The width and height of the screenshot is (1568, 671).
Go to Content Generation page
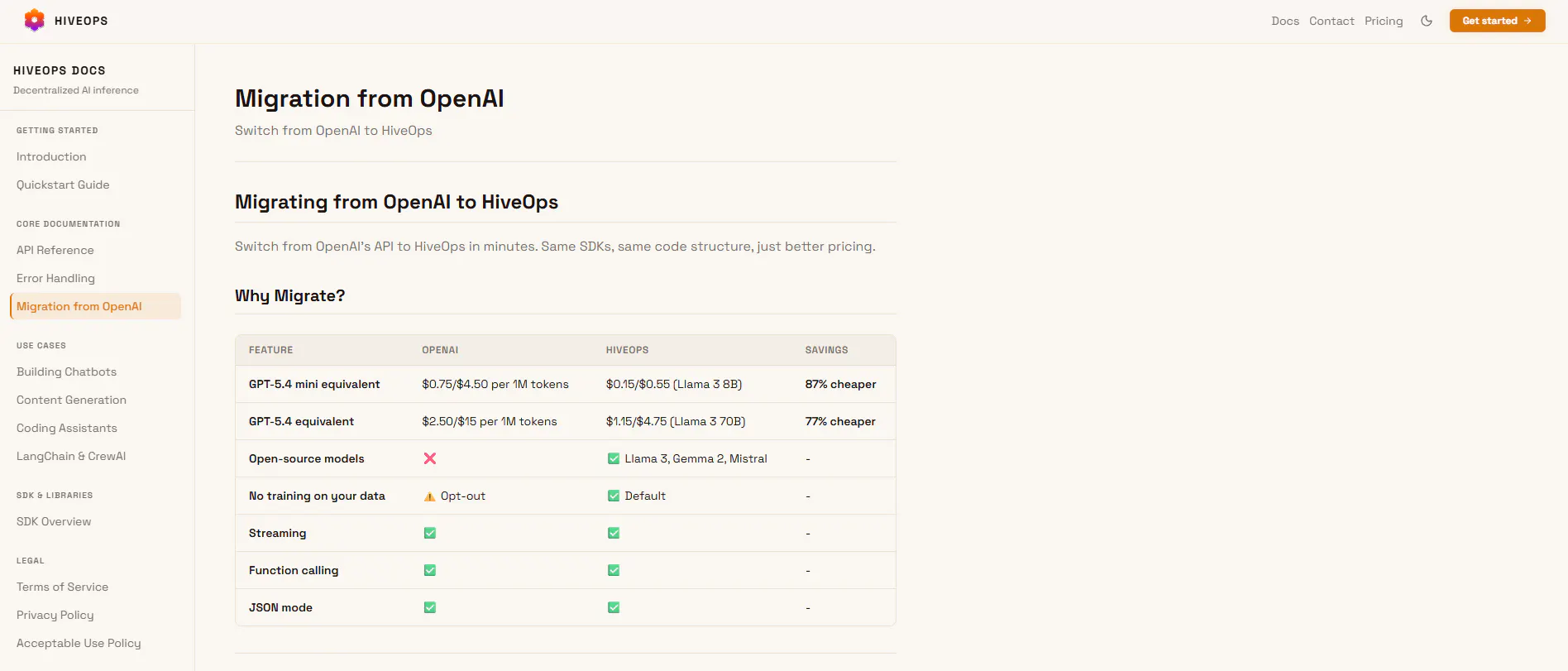[x=71, y=400]
